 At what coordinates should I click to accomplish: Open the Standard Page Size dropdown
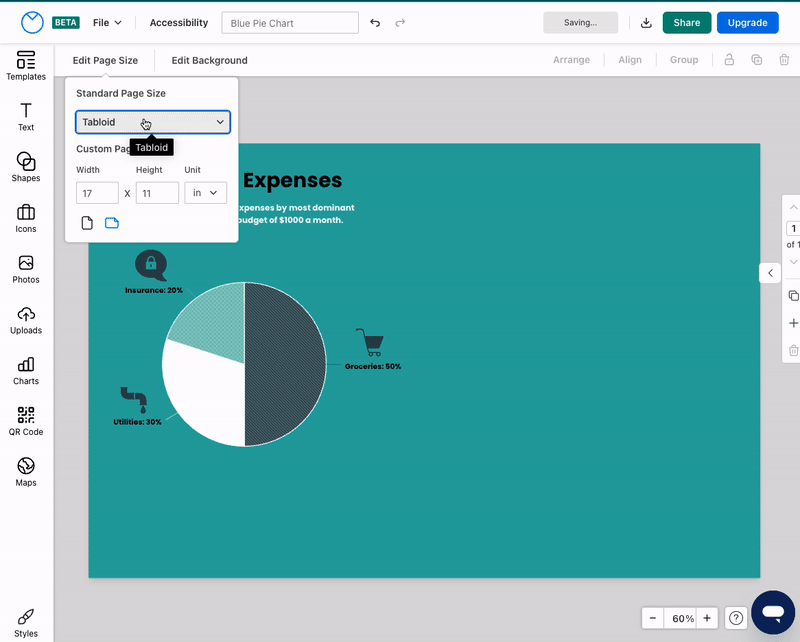pyautogui.click(x=153, y=121)
